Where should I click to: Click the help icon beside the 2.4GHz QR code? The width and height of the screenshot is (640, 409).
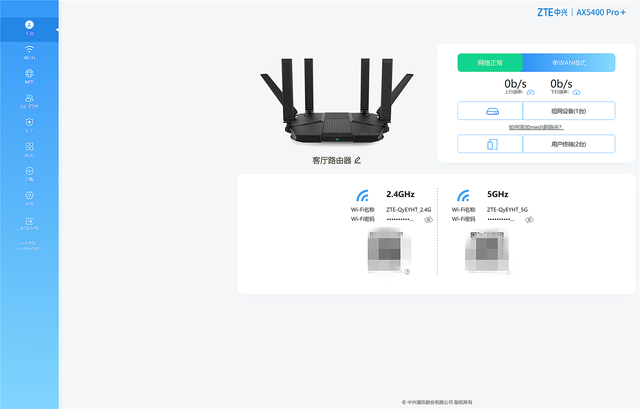(x=407, y=271)
